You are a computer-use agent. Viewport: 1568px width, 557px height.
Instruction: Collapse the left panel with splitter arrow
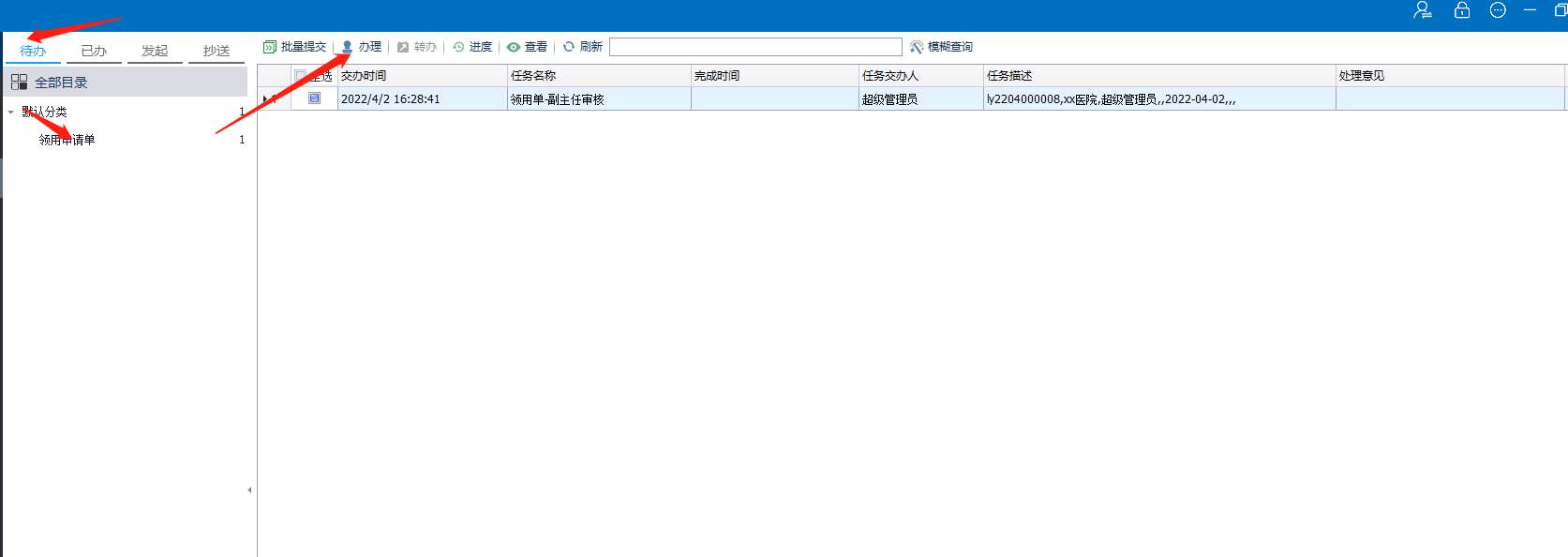pos(249,489)
